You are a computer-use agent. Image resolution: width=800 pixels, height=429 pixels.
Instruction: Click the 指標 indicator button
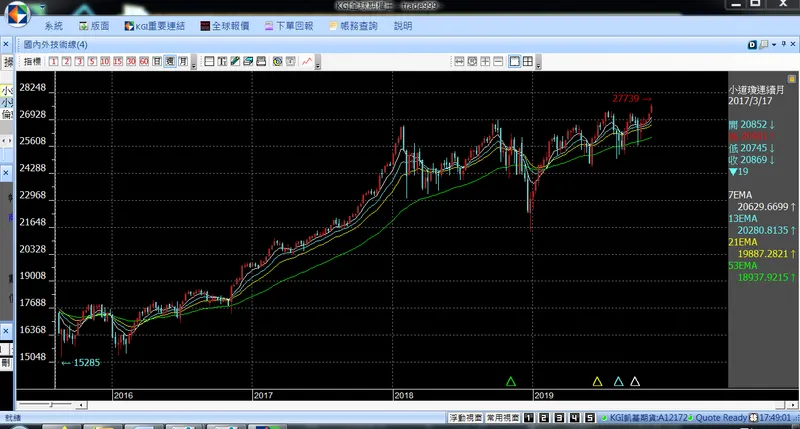(32, 62)
